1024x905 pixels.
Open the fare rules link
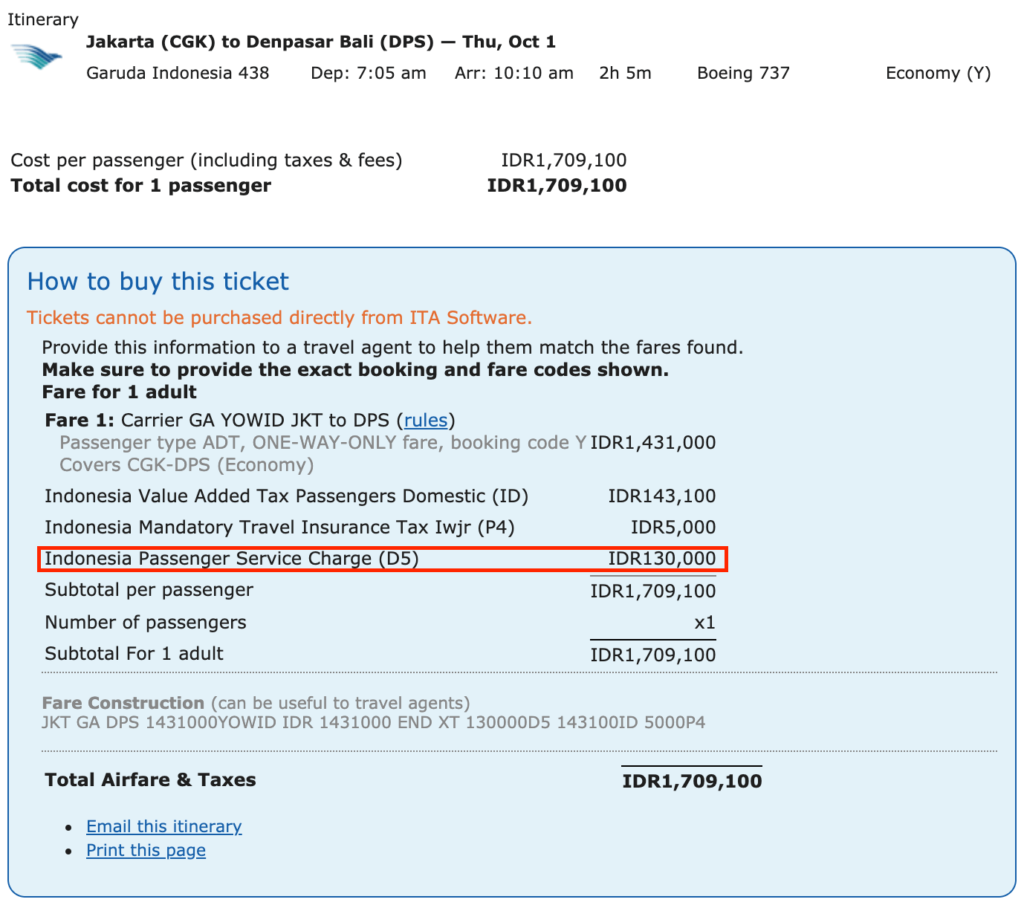(425, 420)
